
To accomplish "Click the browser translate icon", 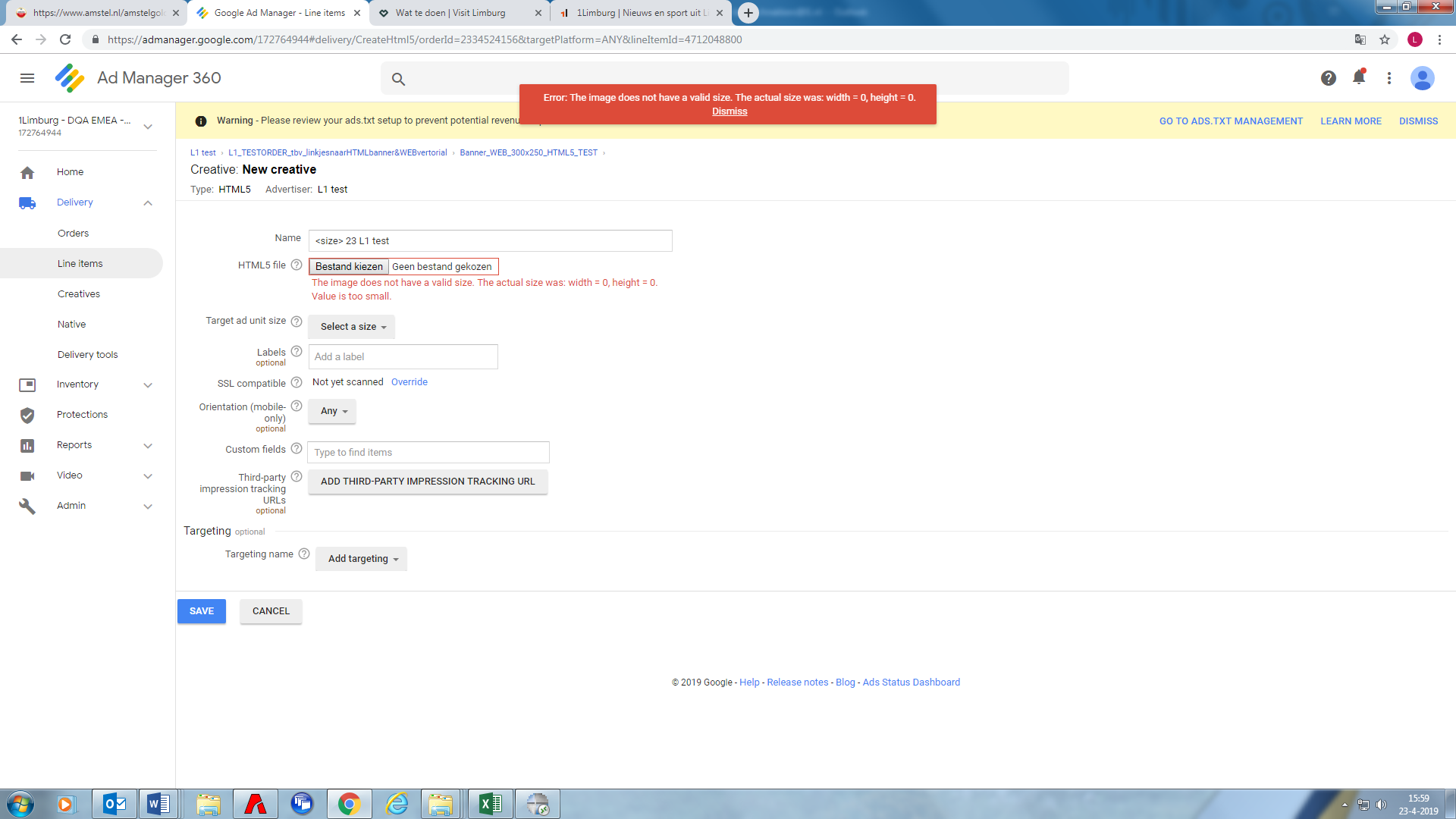I will pyautogui.click(x=1360, y=39).
